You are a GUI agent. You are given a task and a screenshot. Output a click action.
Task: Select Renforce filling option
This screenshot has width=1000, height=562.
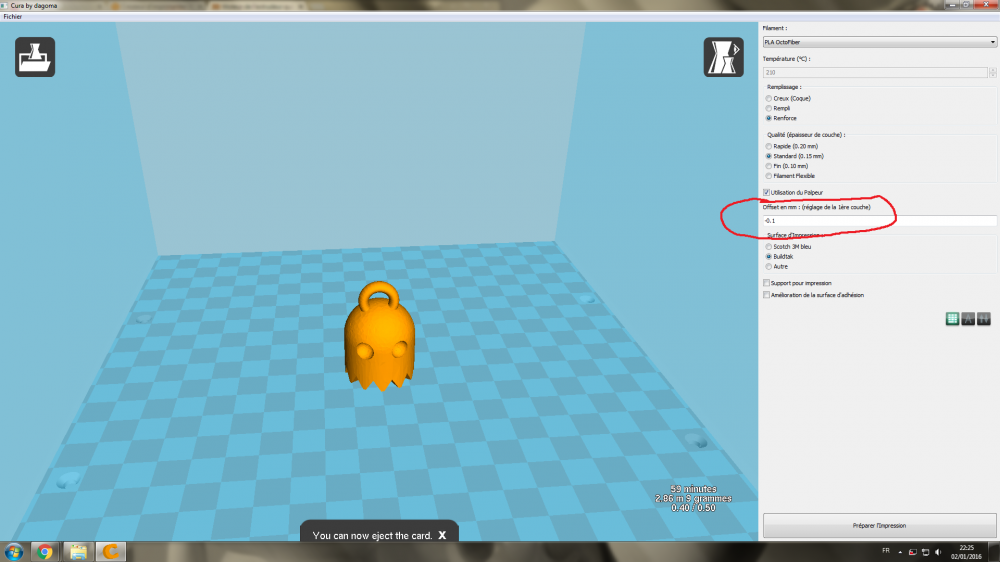[x=768, y=118]
